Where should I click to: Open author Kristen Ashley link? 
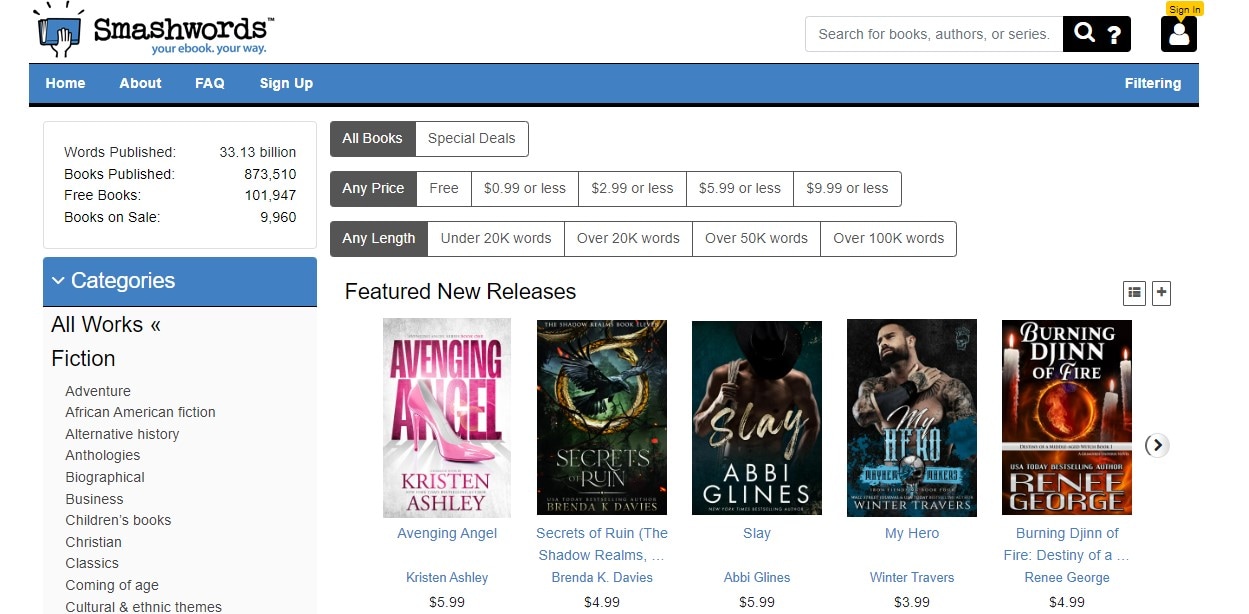click(x=447, y=577)
